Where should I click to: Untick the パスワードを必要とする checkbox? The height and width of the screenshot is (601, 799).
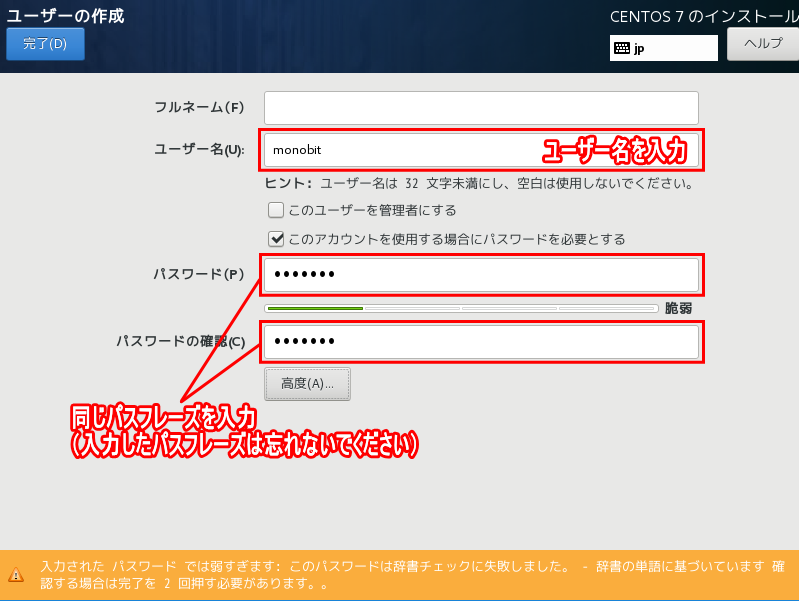276,239
